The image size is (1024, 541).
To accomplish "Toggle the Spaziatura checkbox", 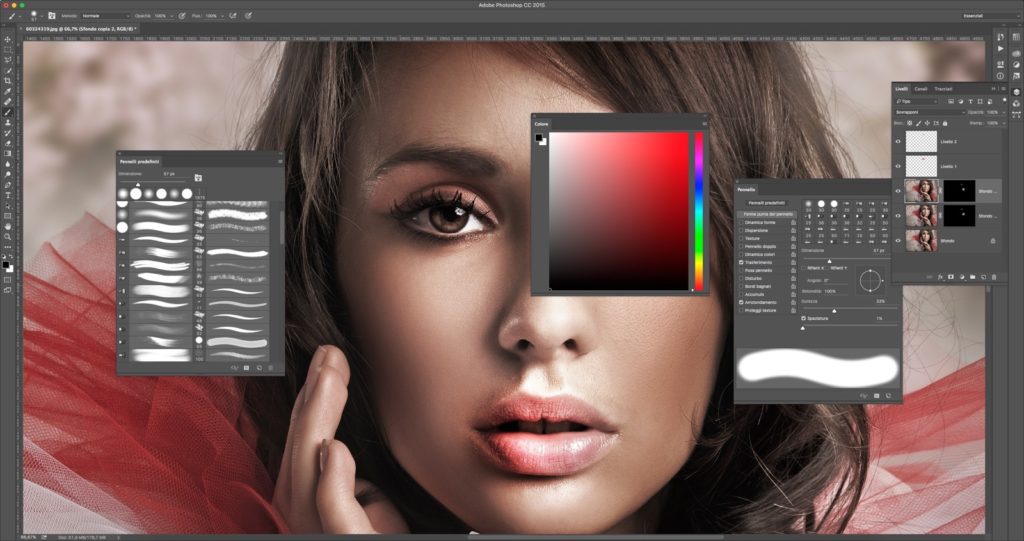I will pyautogui.click(x=803, y=318).
